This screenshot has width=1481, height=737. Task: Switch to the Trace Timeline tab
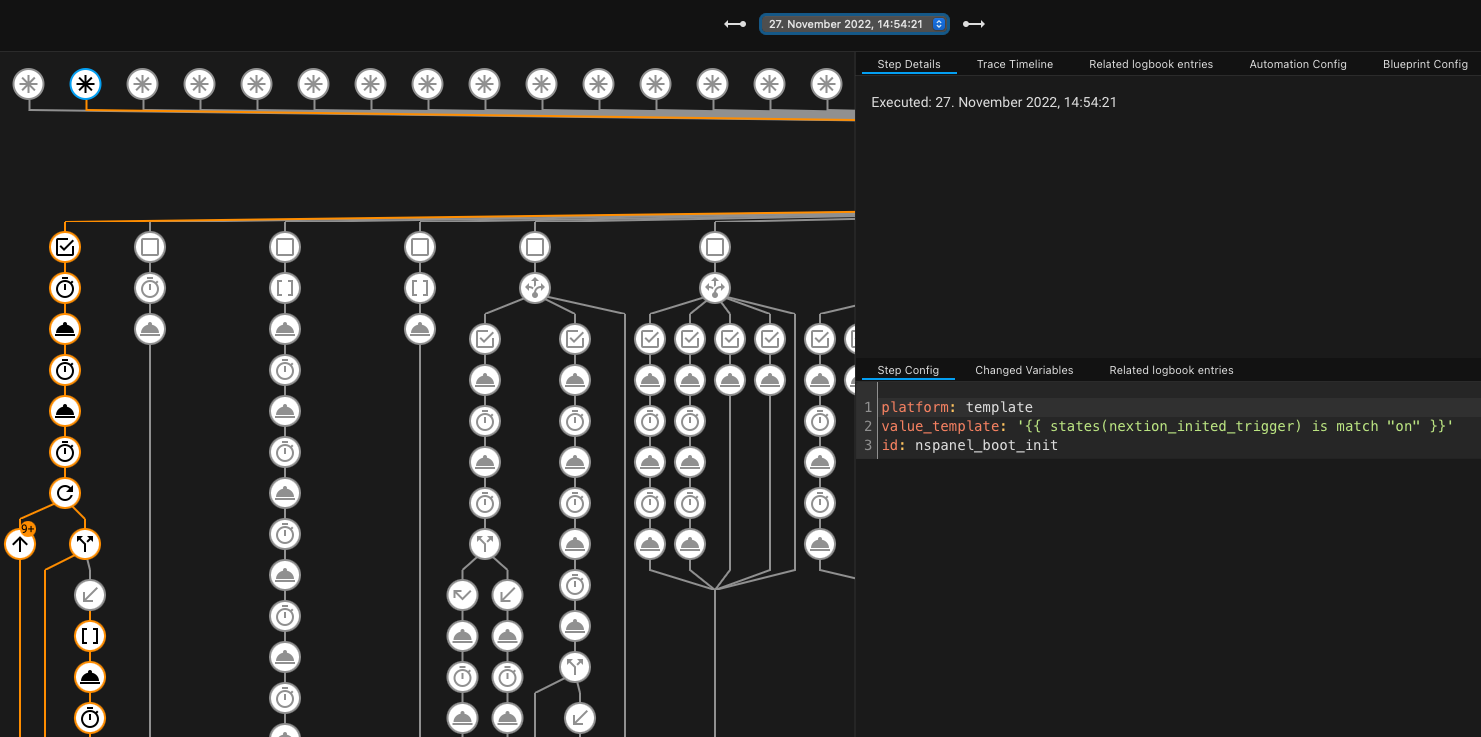tap(1014, 64)
